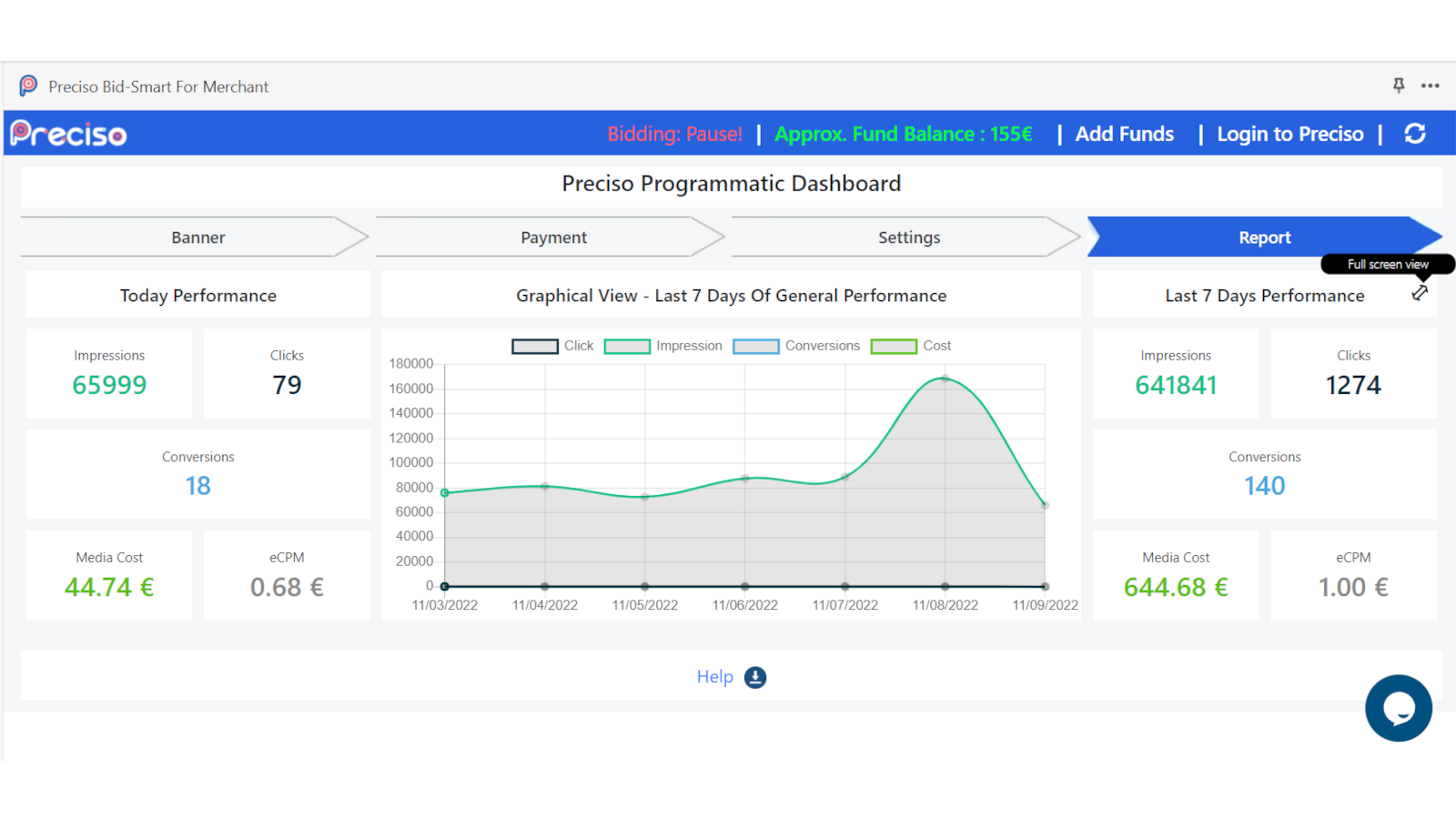Click the green Cost color swatch in the legend
Screen dimensions: 1456x819
pos(893,347)
